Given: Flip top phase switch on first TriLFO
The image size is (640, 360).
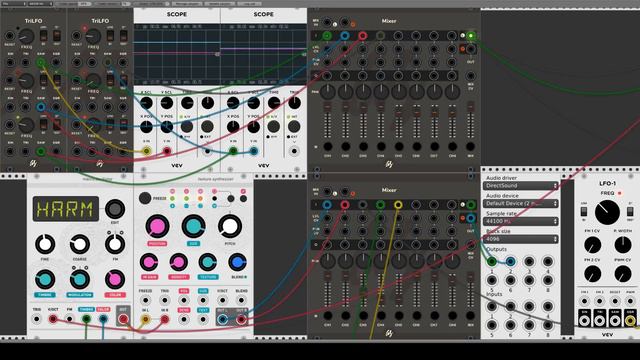Looking at the screenshot, I should [56, 36].
